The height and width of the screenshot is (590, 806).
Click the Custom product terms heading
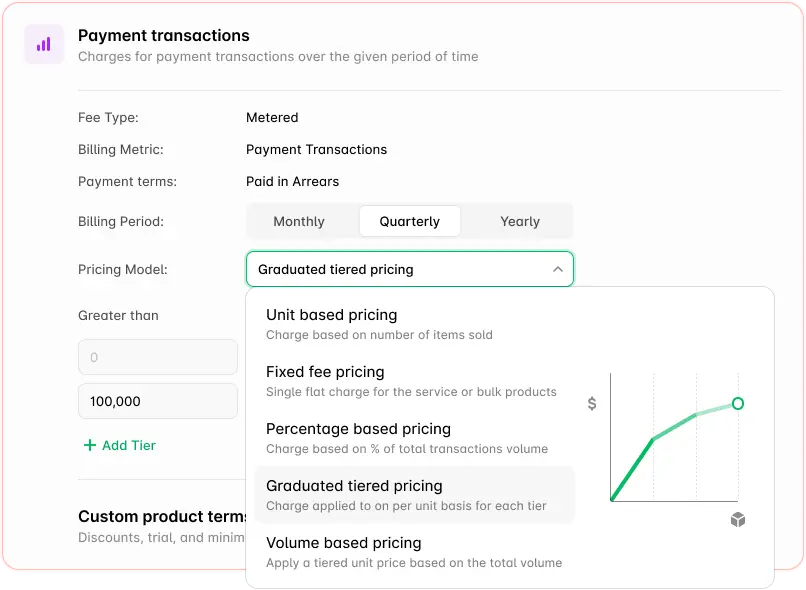[x=161, y=517]
